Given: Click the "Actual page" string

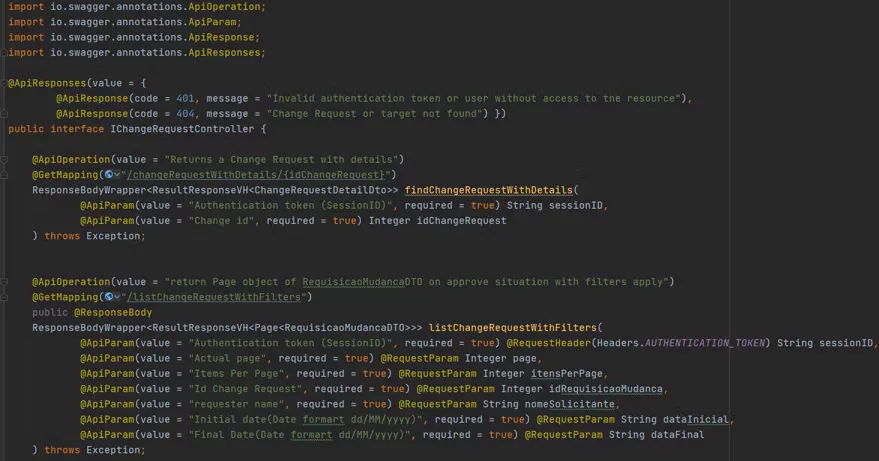Looking at the screenshot, I should tap(228, 358).
